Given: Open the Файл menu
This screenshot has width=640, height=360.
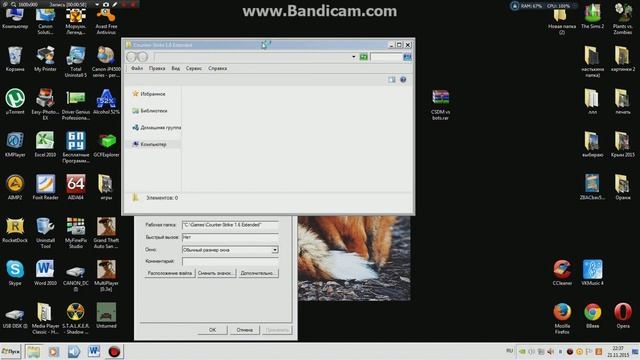Looking at the screenshot, I should (x=137, y=68).
